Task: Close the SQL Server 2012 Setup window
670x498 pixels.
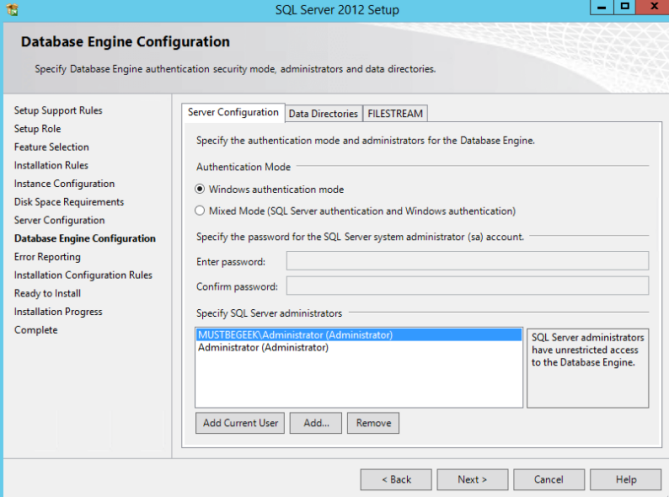Action: coord(653,7)
